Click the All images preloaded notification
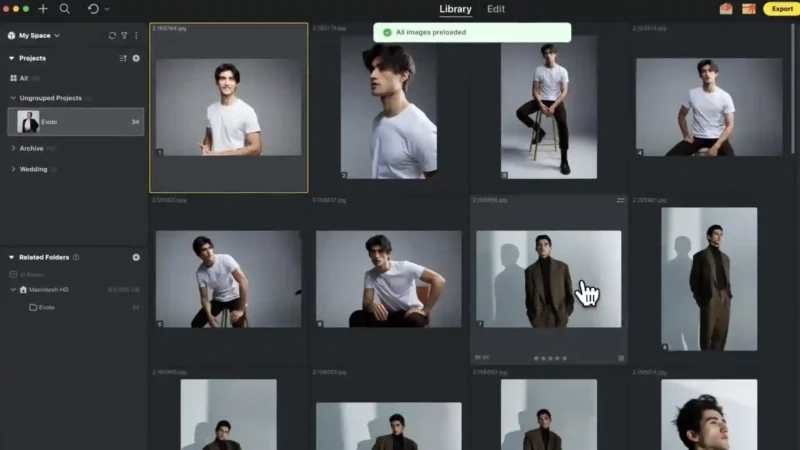Image resolution: width=800 pixels, height=450 pixels. [472, 32]
